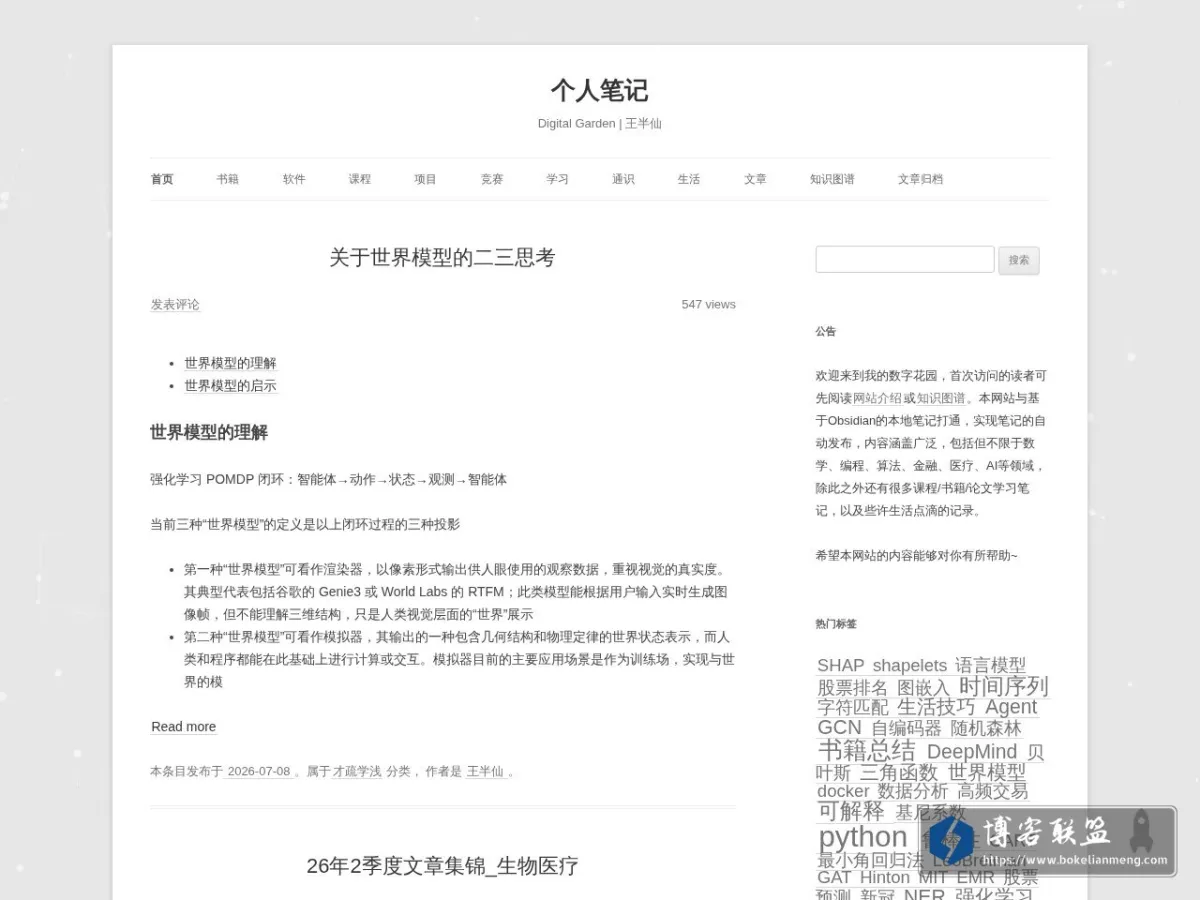
Task: Click the 热门标签 sidebar heading
Action: (836, 624)
